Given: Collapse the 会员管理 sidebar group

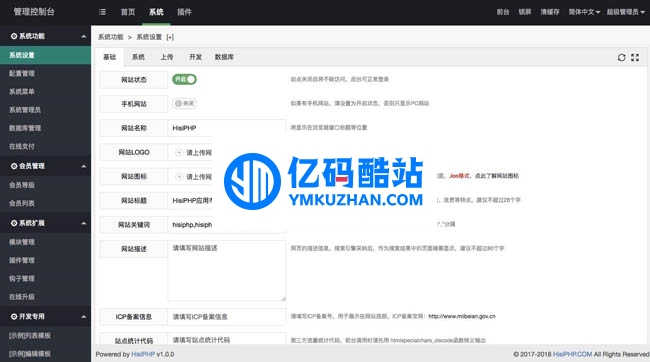Looking at the screenshot, I should tap(84, 166).
